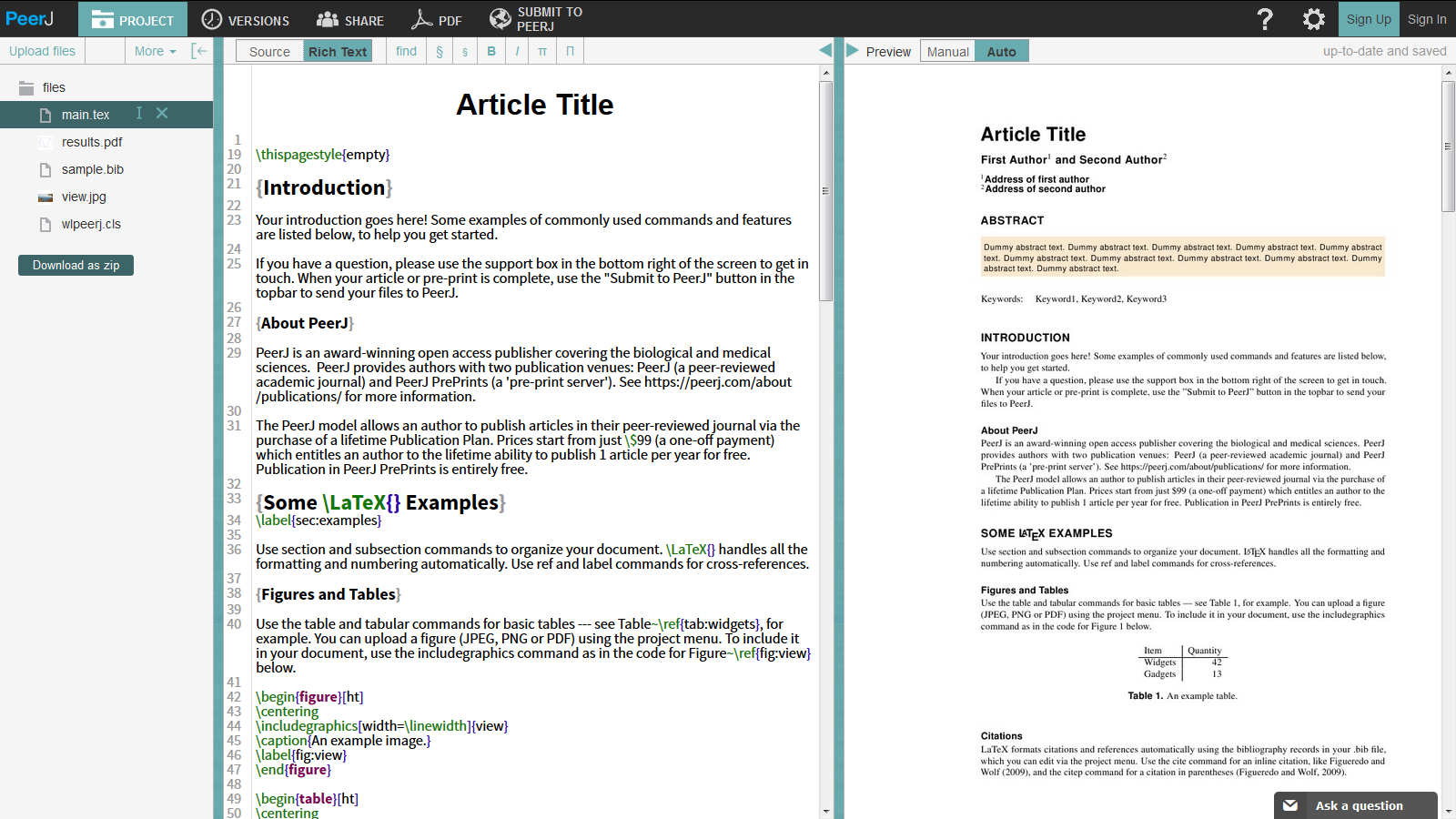Insert a subsection with the small § icon

(465, 51)
